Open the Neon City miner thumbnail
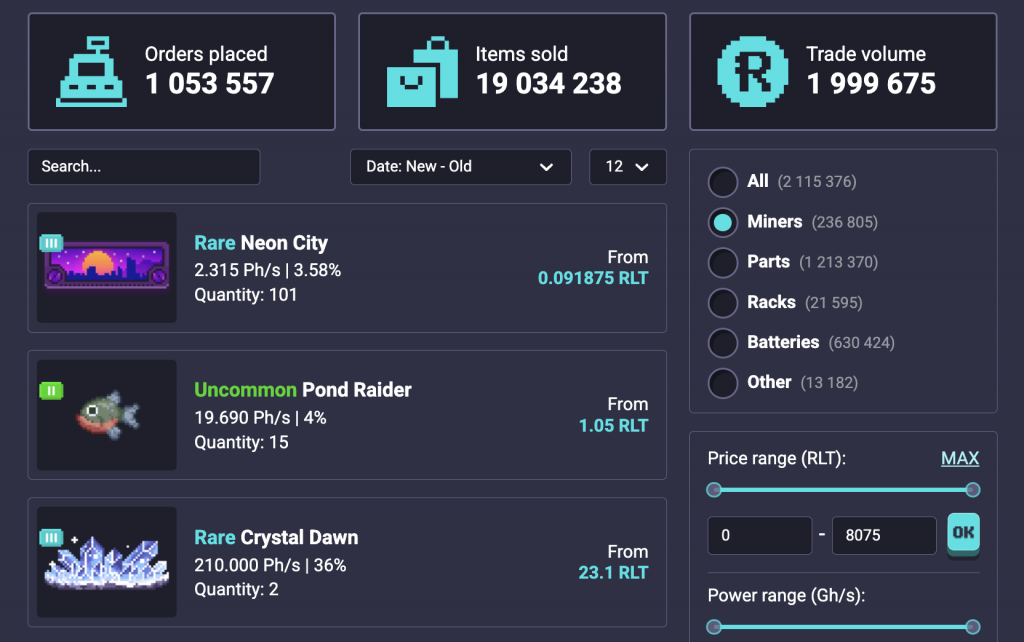This screenshot has height=642, width=1024. pos(106,267)
